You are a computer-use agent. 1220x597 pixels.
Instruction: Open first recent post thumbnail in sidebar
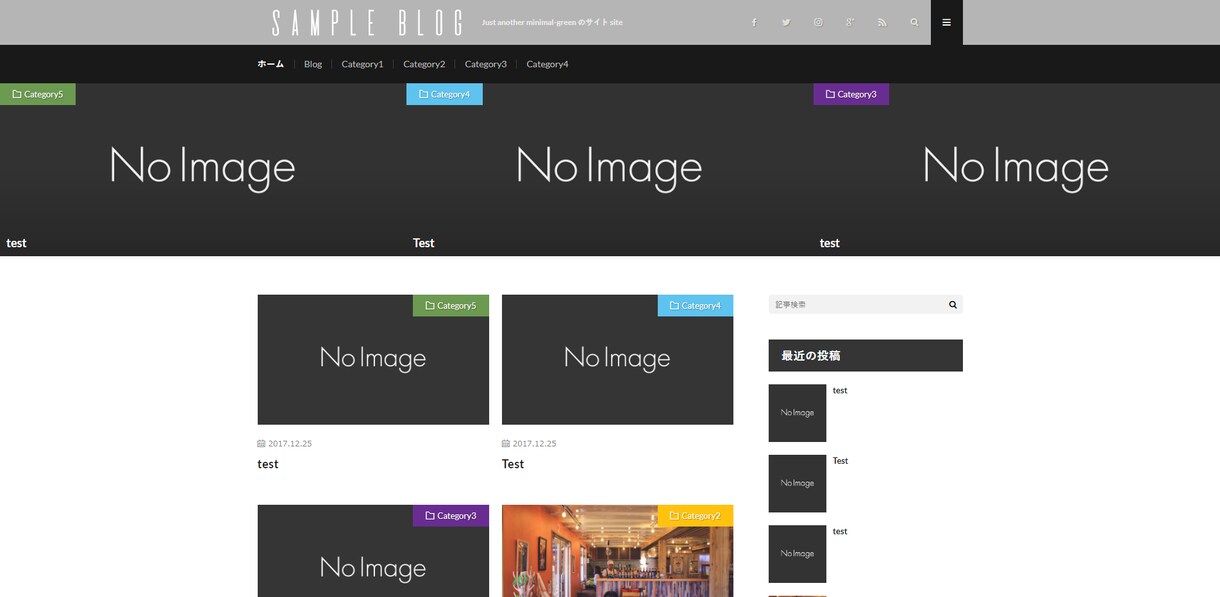tap(797, 413)
